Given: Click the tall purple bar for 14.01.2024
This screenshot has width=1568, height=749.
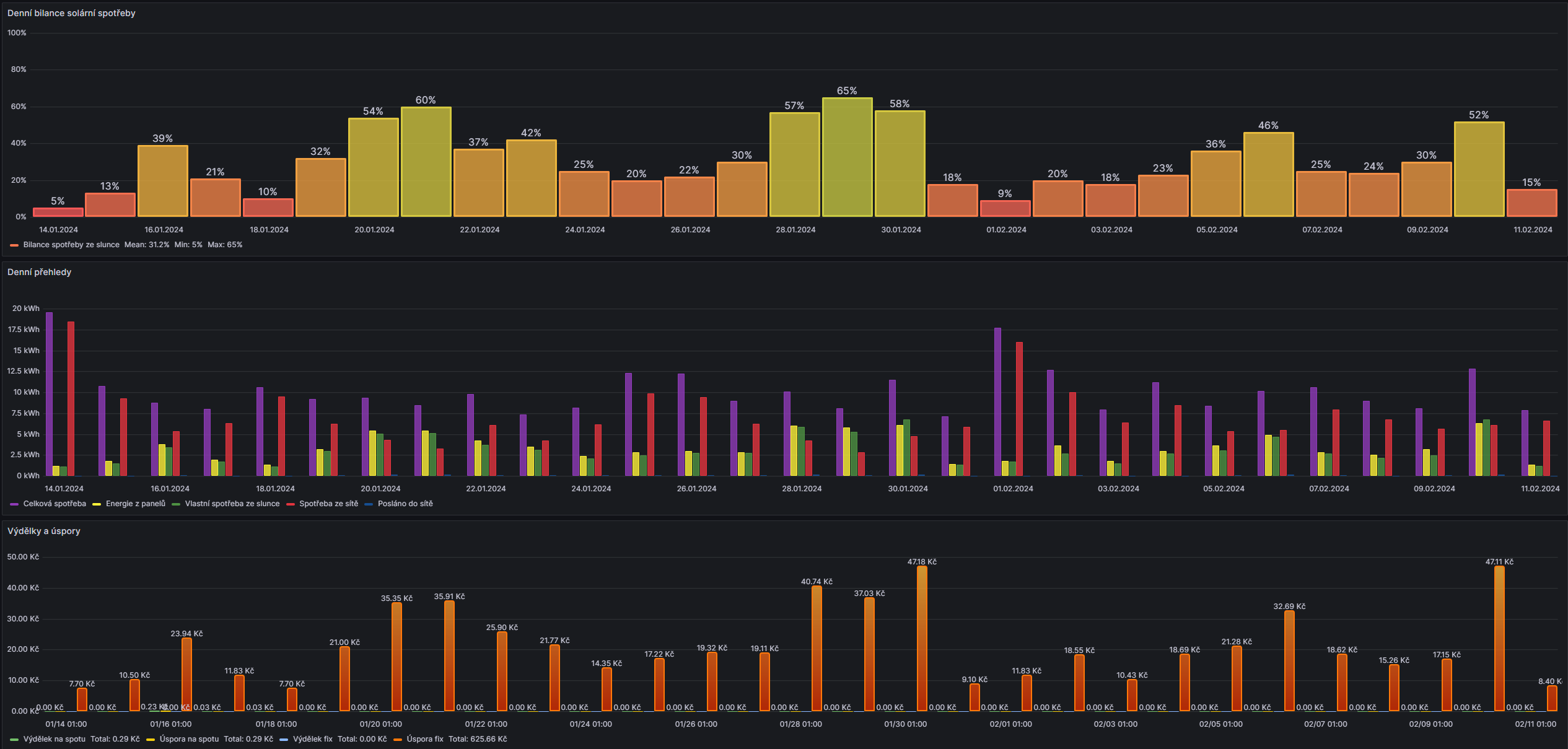Looking at the screenshot, I should pyautogui.click(x=49, y=394).
